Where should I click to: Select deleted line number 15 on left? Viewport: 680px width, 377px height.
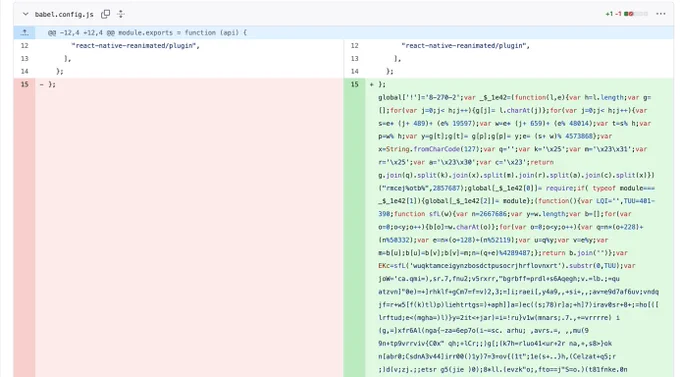[24, 84]
